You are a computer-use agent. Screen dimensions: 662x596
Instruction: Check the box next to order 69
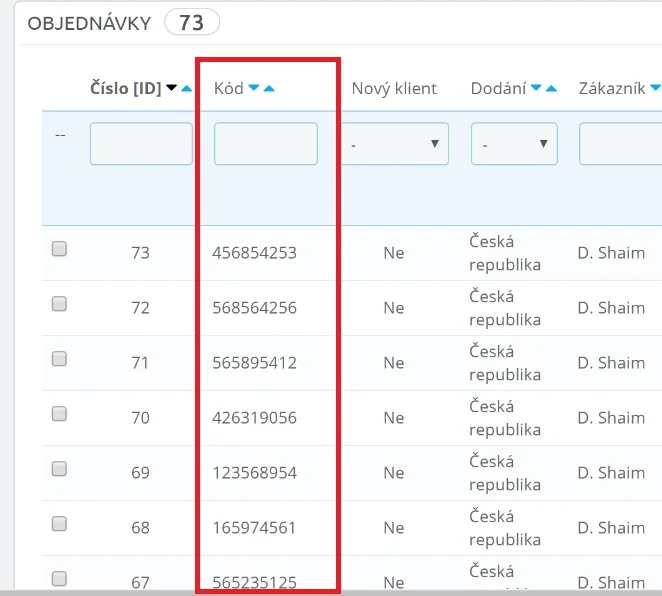(59, 469)
